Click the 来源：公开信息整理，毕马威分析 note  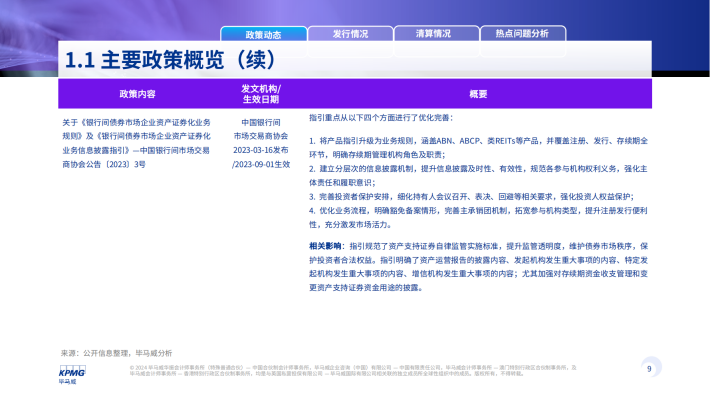pos(116,353)
